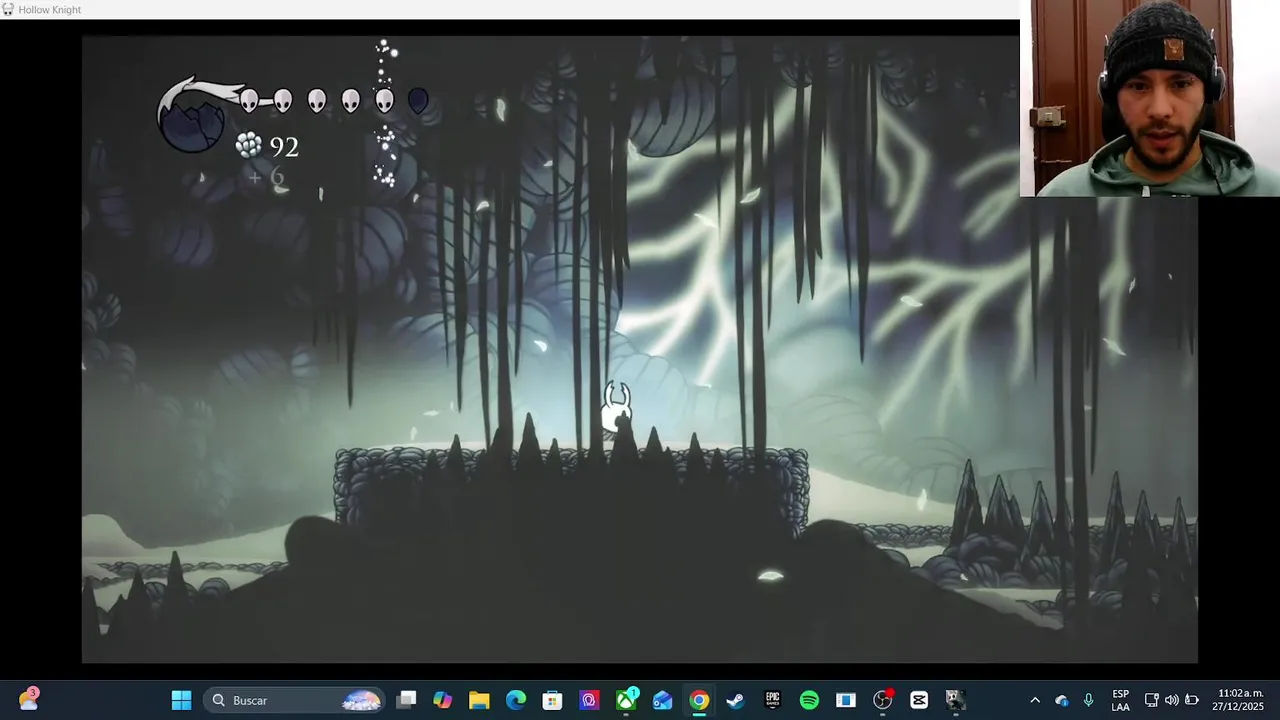Click the empty dark health mask
The height and width of the screenshot is (720, 1280).
[418, 100]
